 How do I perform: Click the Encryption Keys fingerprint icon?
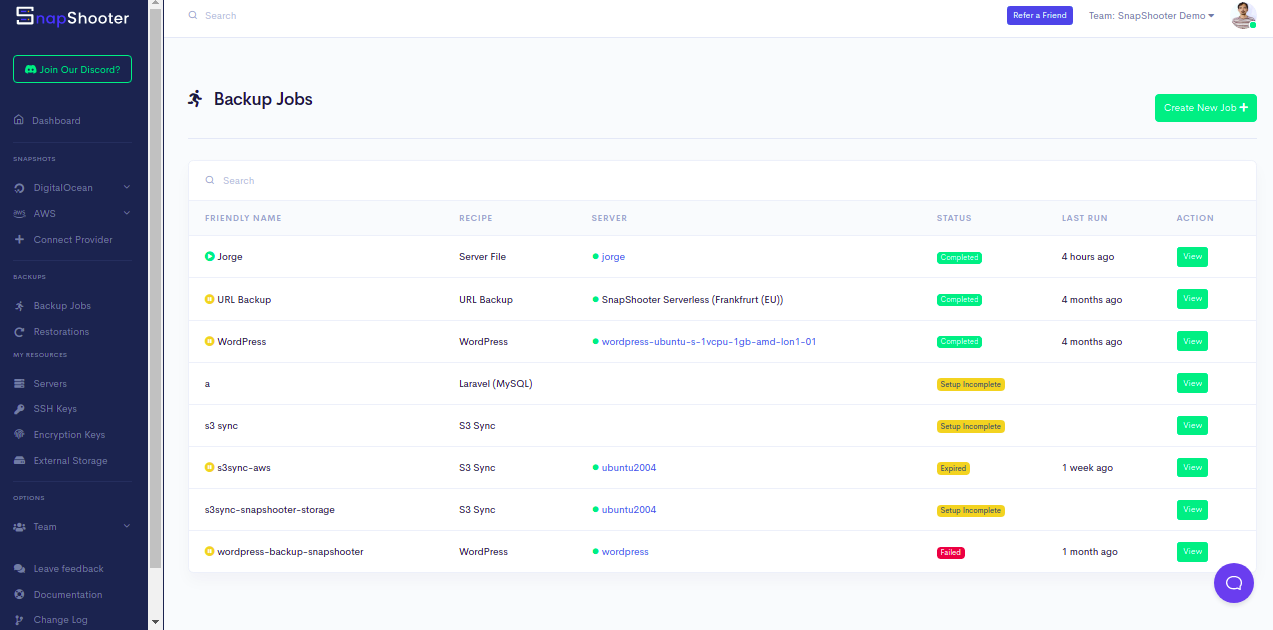[x=19, y=435]
